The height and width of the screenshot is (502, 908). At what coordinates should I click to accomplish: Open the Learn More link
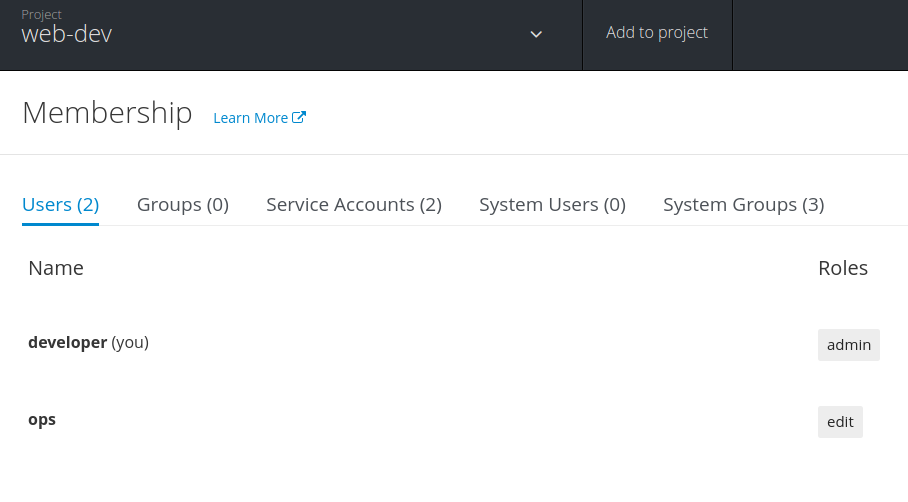tap(251, 118)
